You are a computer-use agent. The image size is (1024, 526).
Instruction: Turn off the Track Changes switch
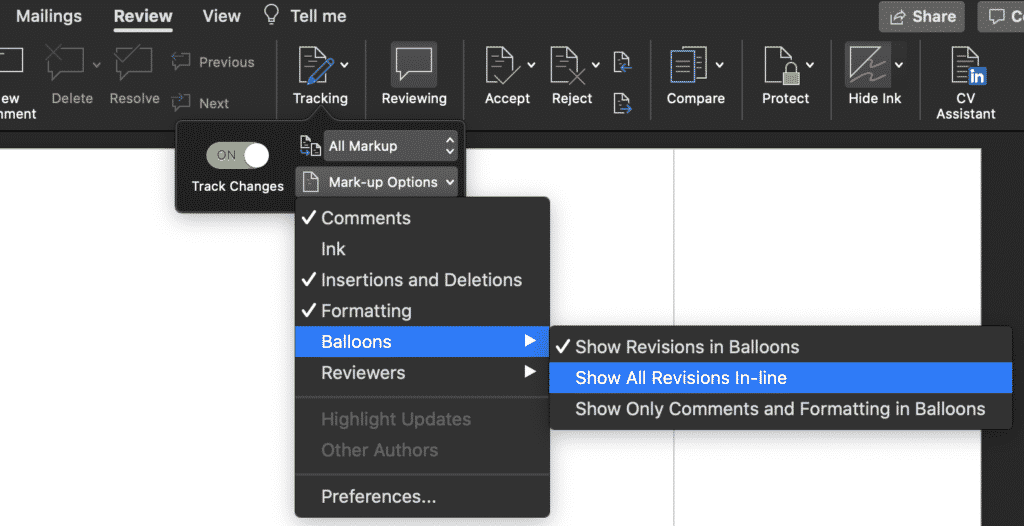coord(238,156)
